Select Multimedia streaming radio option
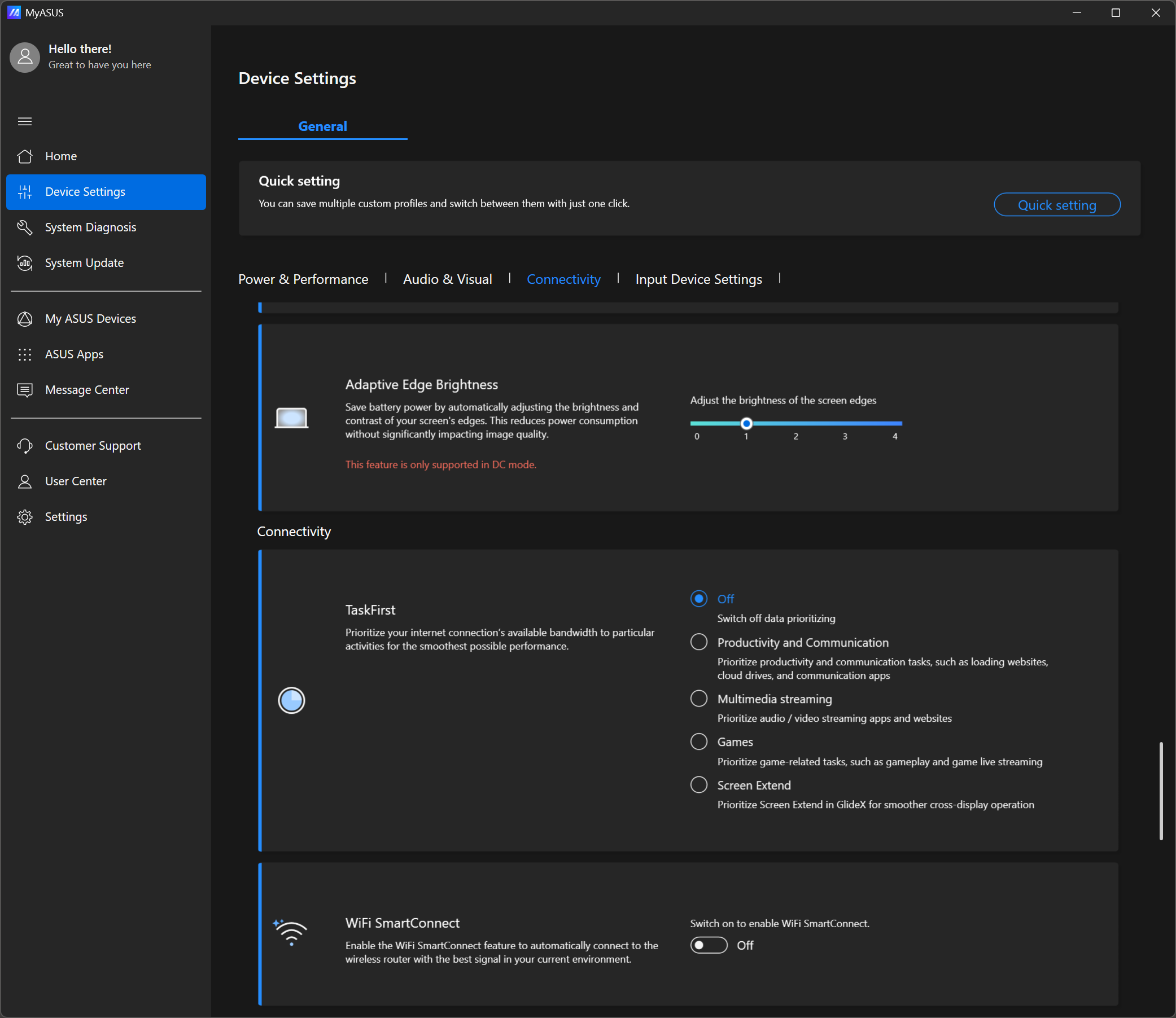 [x=698, y=698]
